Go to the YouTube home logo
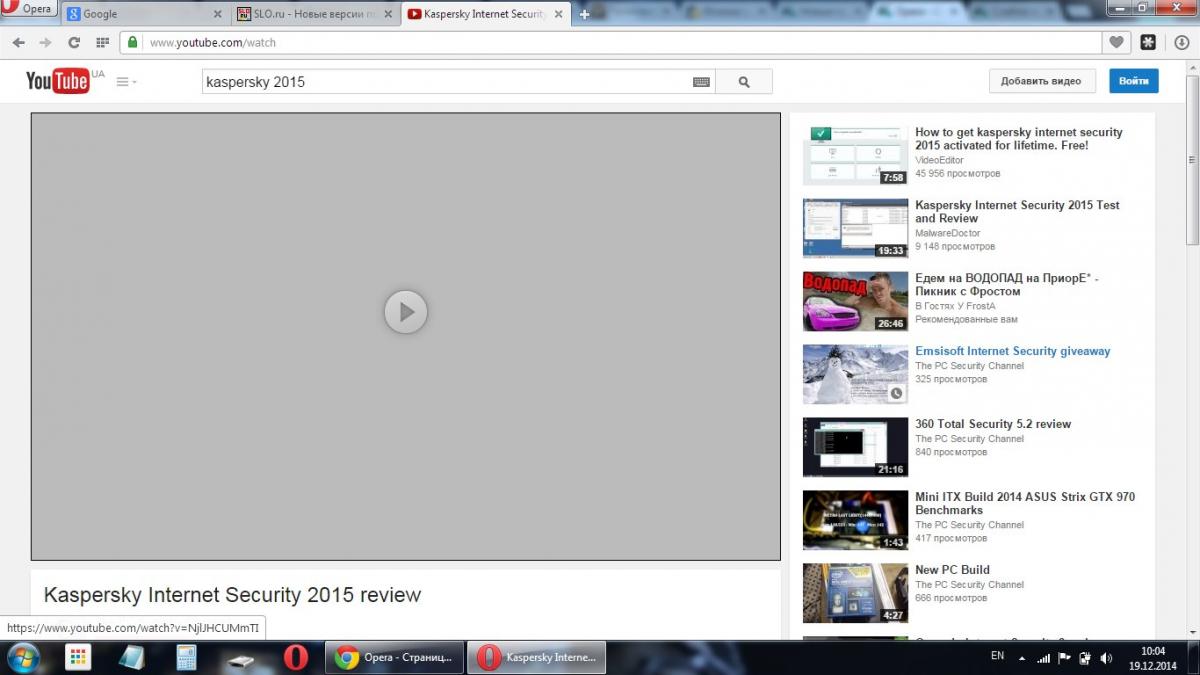This screenshot has width=1200, height=675. pos(58,81)
